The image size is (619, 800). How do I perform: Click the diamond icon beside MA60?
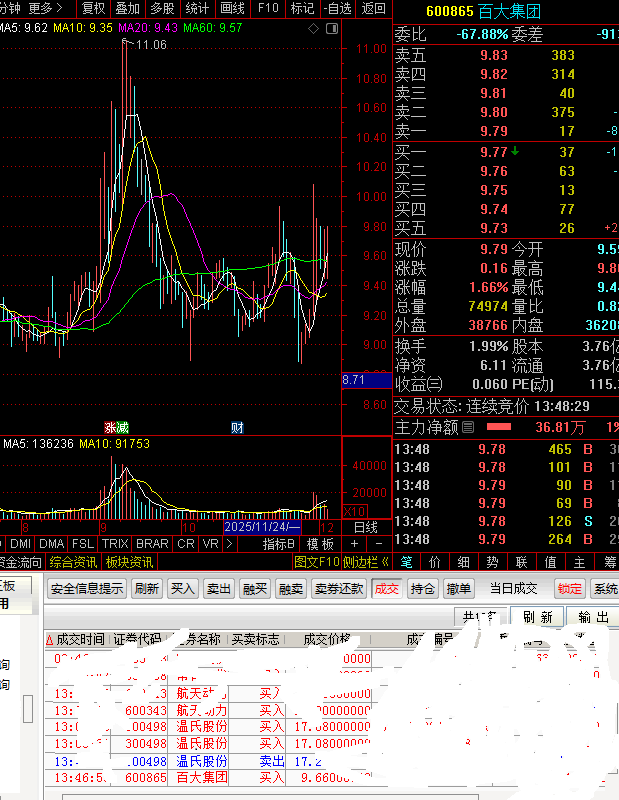(x=314, y=28)
